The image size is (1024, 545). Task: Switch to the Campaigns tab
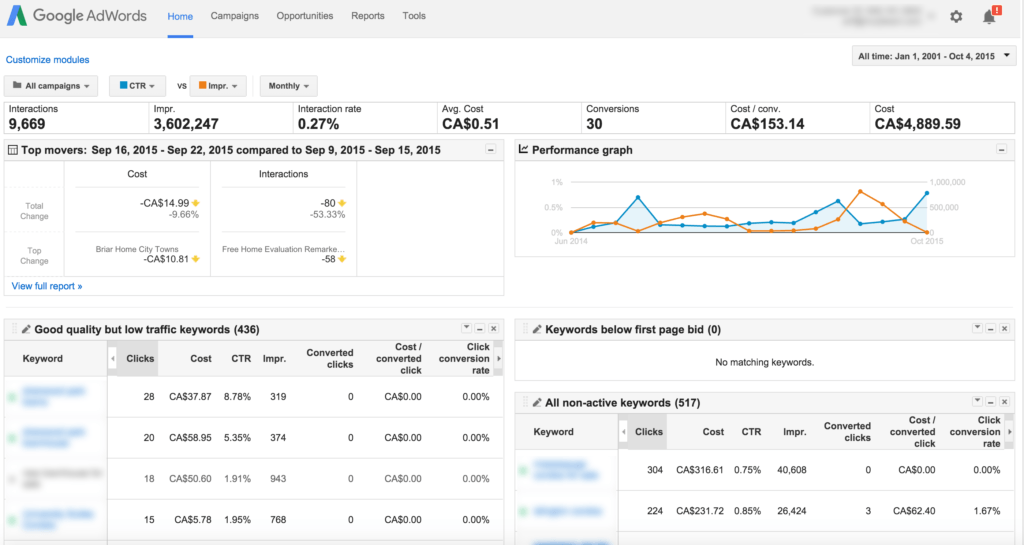[234, 17]
